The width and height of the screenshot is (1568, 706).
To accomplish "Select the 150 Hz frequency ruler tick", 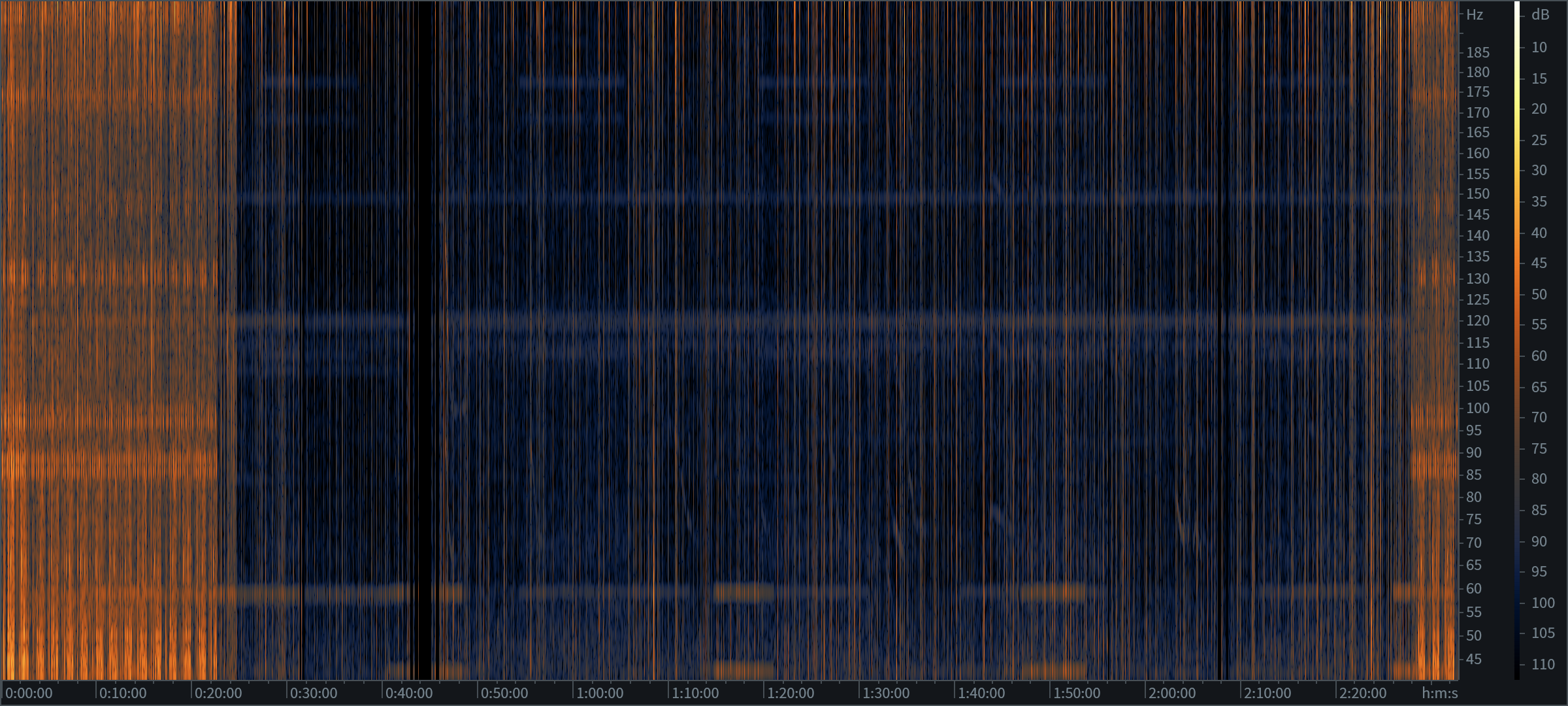I will (x=1478, y=193).
